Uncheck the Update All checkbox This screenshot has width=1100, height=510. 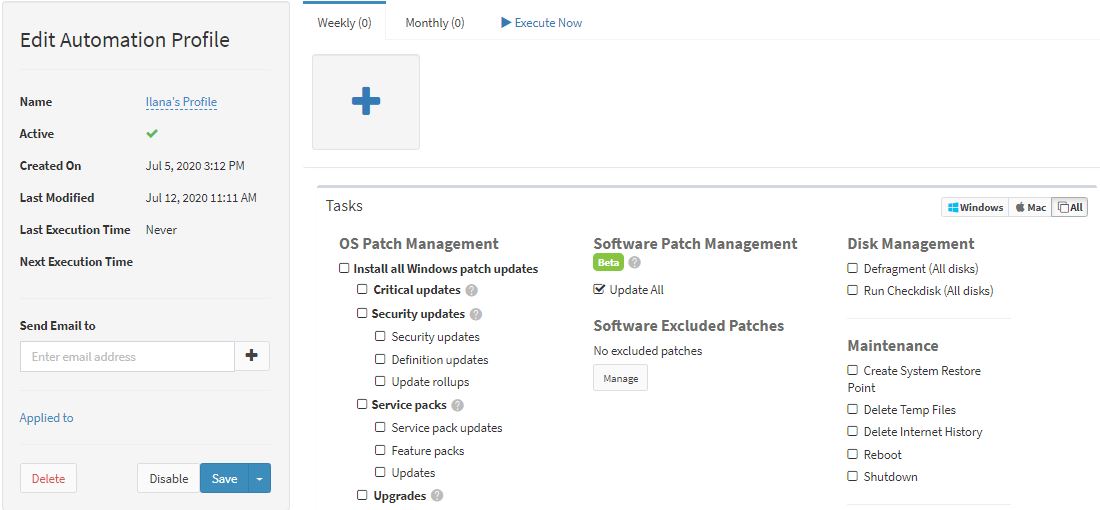598,289
